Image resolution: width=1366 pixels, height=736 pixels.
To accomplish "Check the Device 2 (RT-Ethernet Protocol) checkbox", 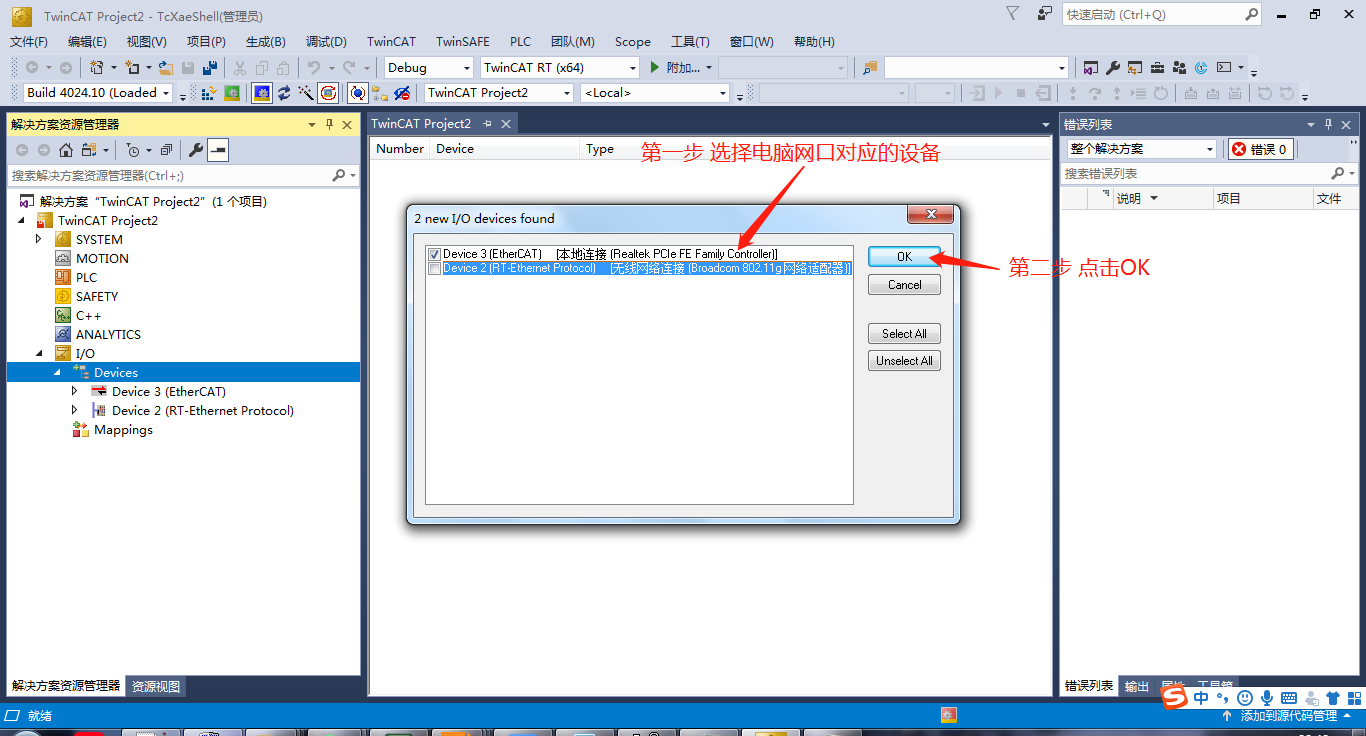I will 433,268.
